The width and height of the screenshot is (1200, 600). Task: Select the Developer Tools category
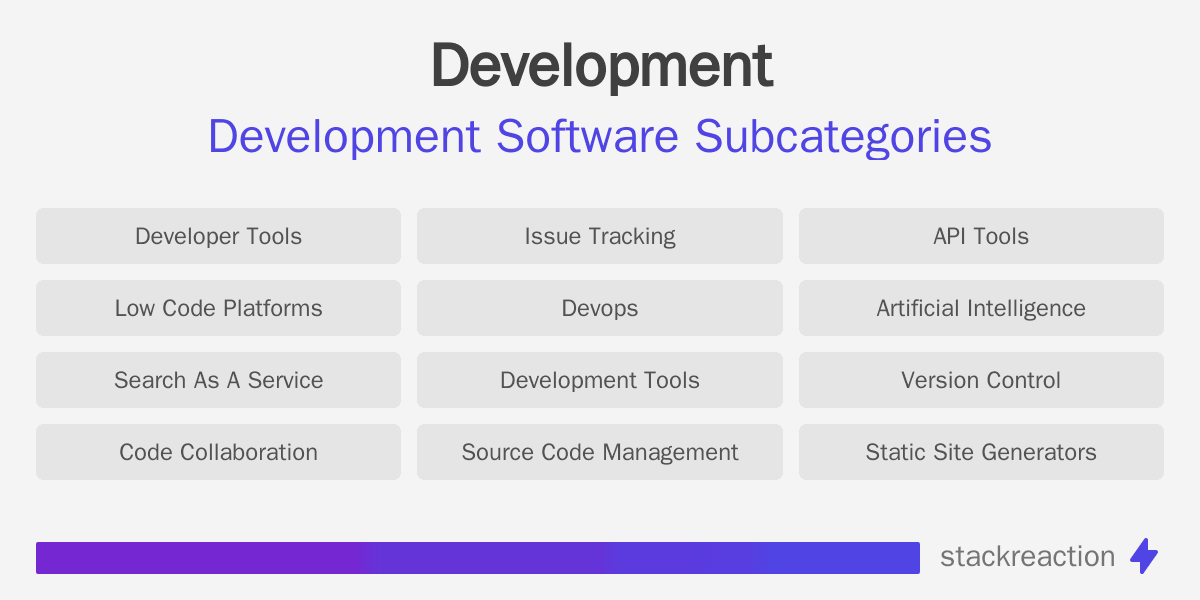pyautogui.click(x=218, y=236)
